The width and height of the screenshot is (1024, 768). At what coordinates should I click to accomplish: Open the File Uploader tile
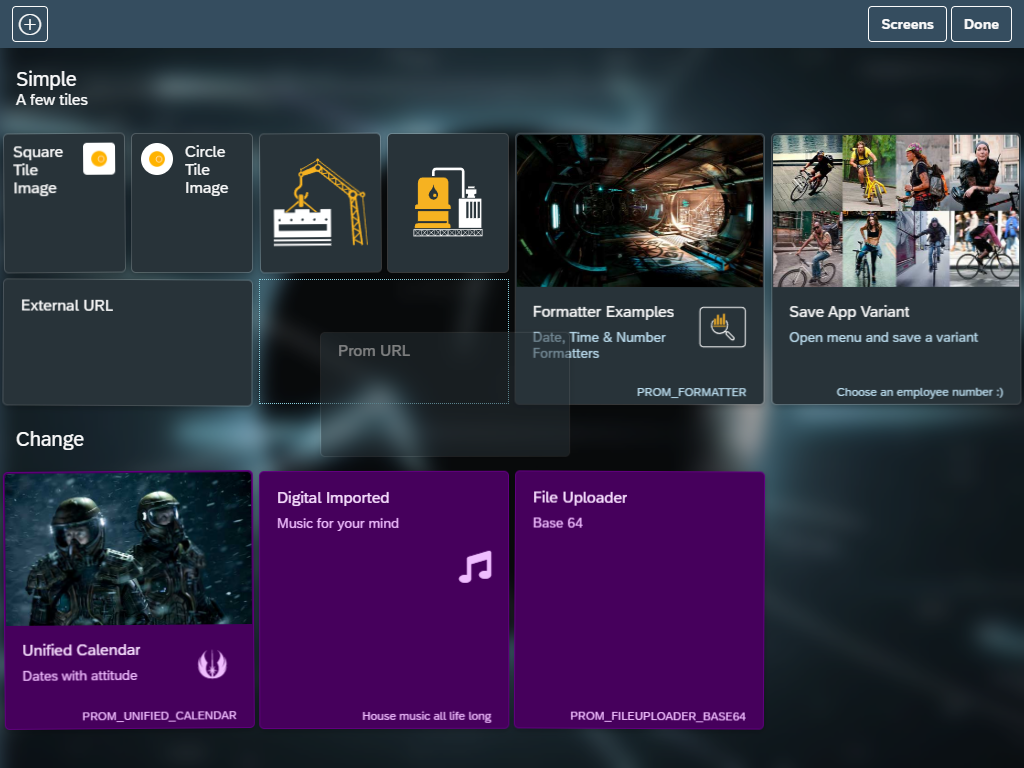coord(639,600)
